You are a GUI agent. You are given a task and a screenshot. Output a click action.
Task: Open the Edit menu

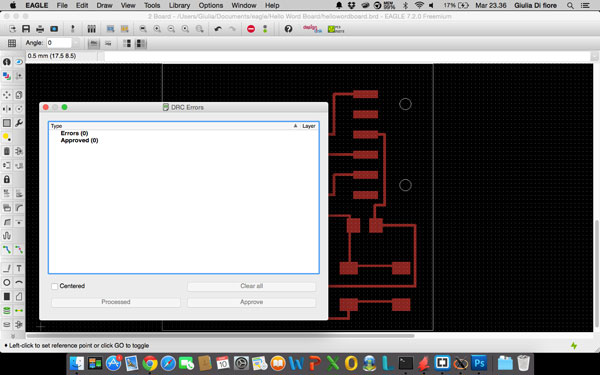tap(82, 5)
